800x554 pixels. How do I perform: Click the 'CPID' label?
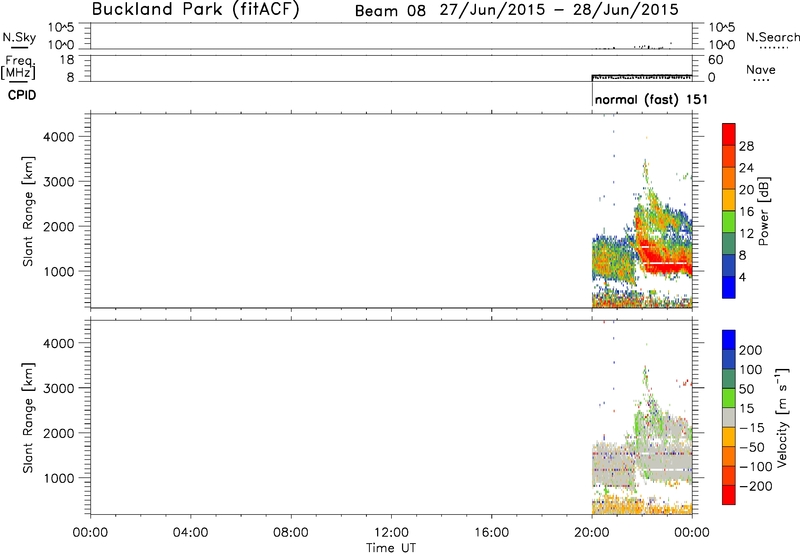pyautogui.click(x=22, y=95)
